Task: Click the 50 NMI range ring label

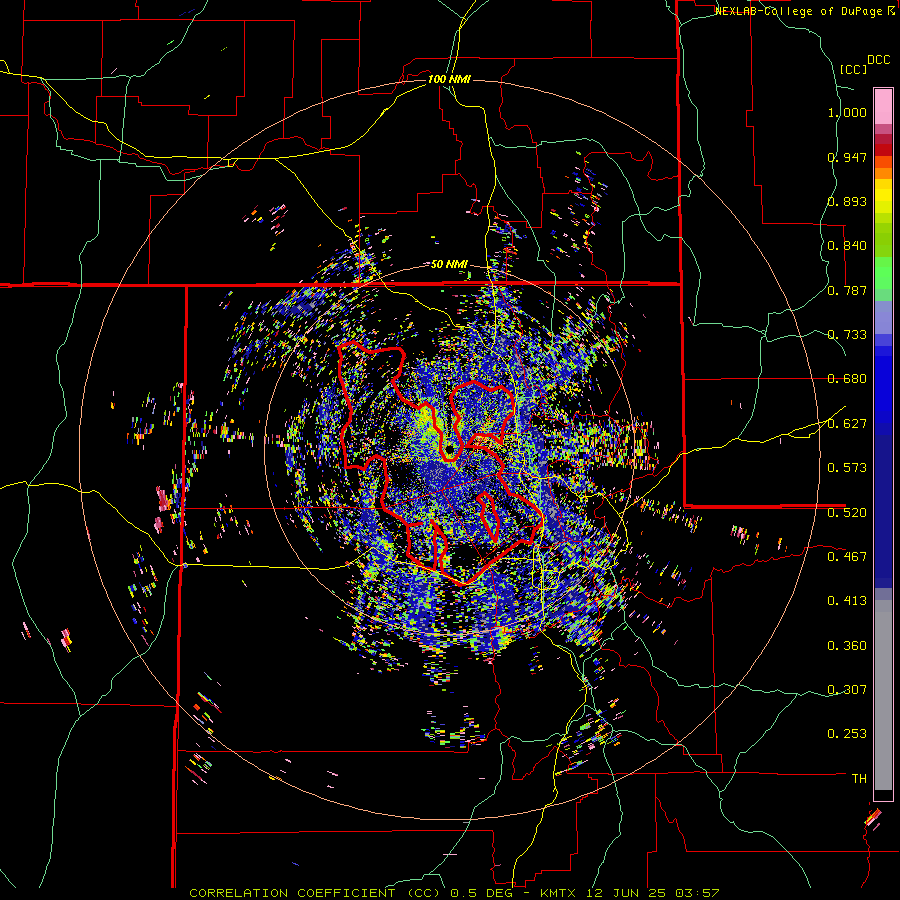Action: 449,265
